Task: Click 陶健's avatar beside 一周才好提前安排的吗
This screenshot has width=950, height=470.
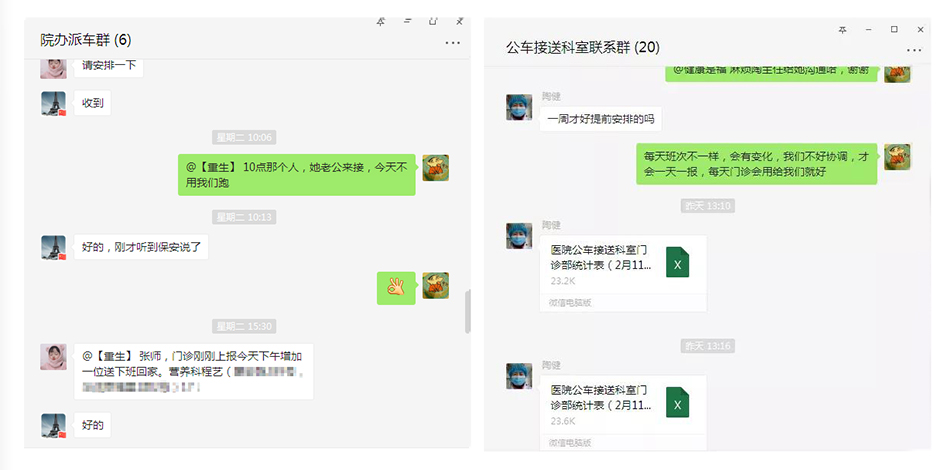Action: [x=519, y=107]
